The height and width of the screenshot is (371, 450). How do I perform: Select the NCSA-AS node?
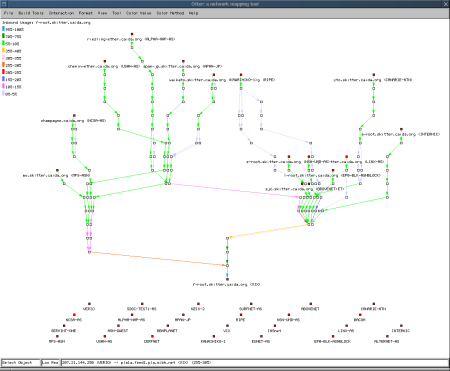click(x=74, y=315)
